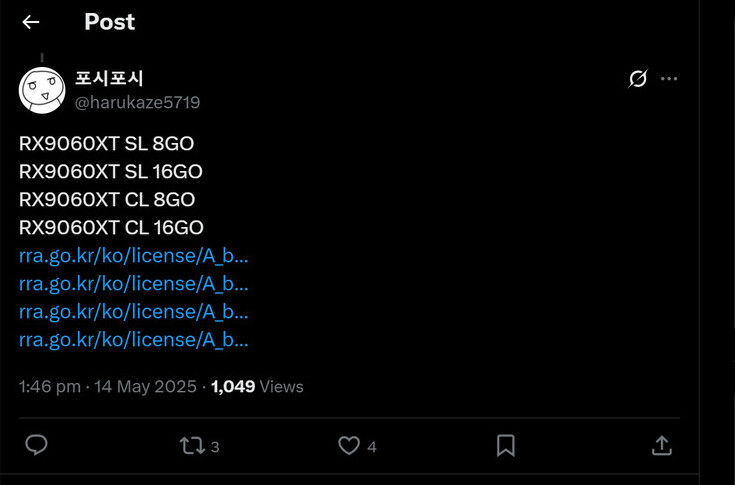Go back using the left arrow
This screenshot has height=485, width=735.
(31, 22)
